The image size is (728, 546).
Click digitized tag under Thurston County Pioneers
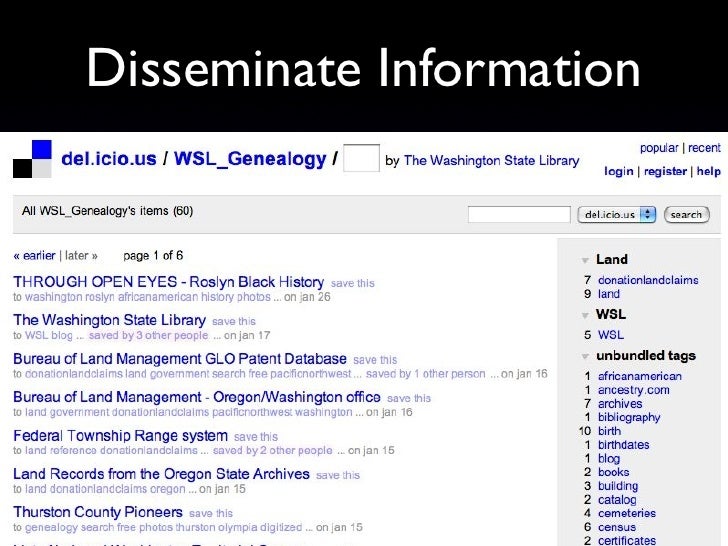click(x=281, y=527)
